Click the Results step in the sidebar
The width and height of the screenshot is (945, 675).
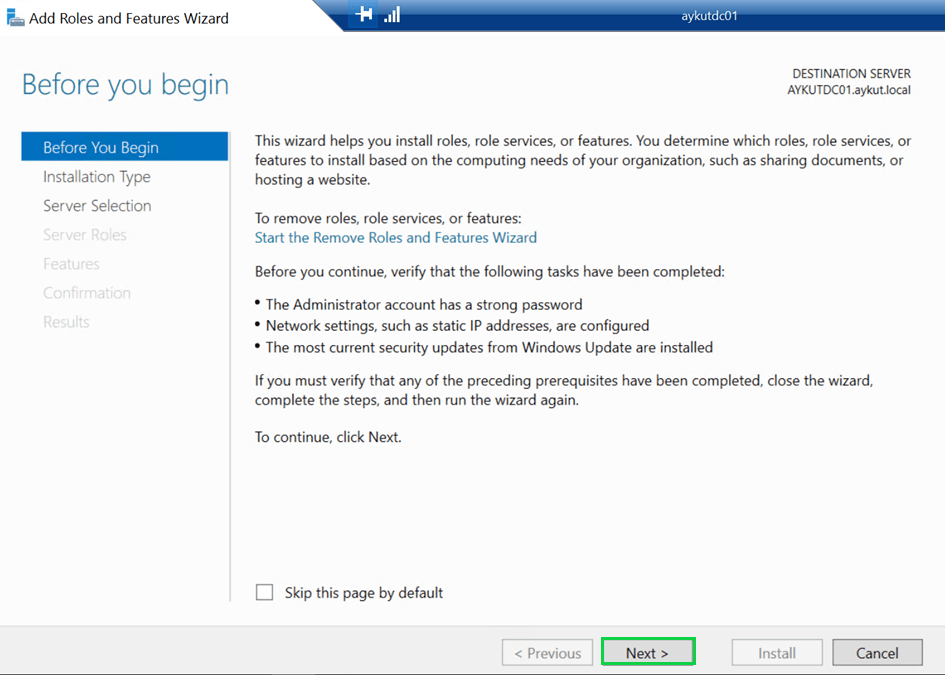(x=66, y=322)
